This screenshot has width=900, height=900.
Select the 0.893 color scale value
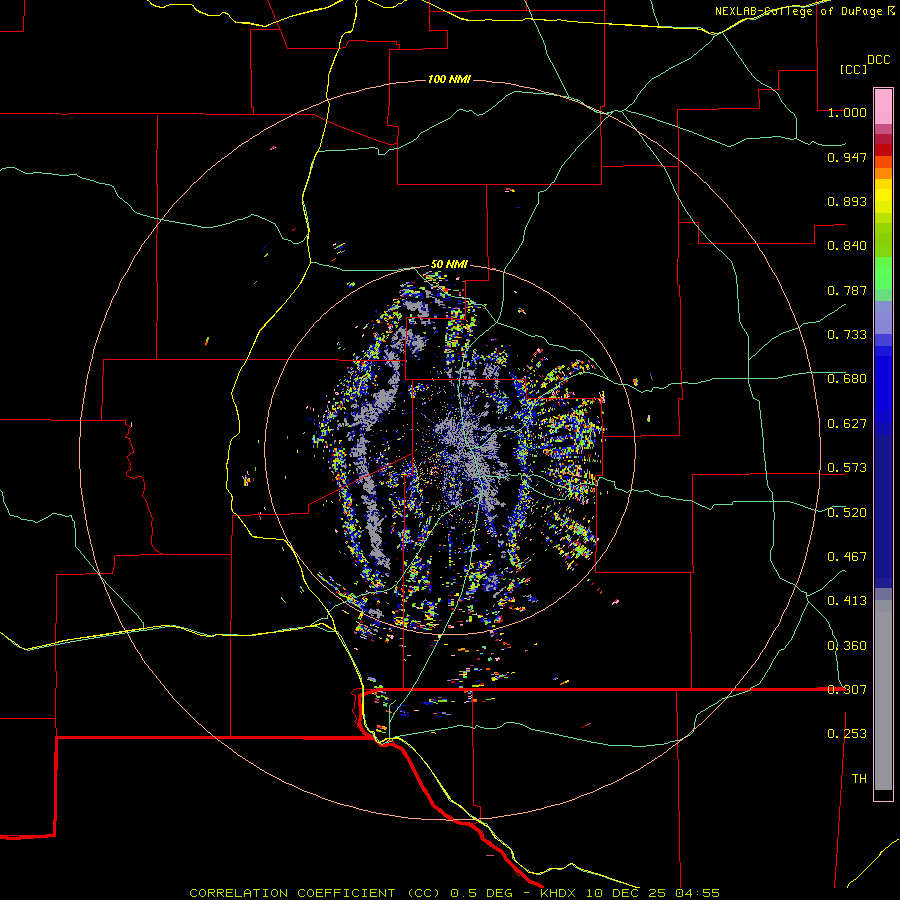847,201
